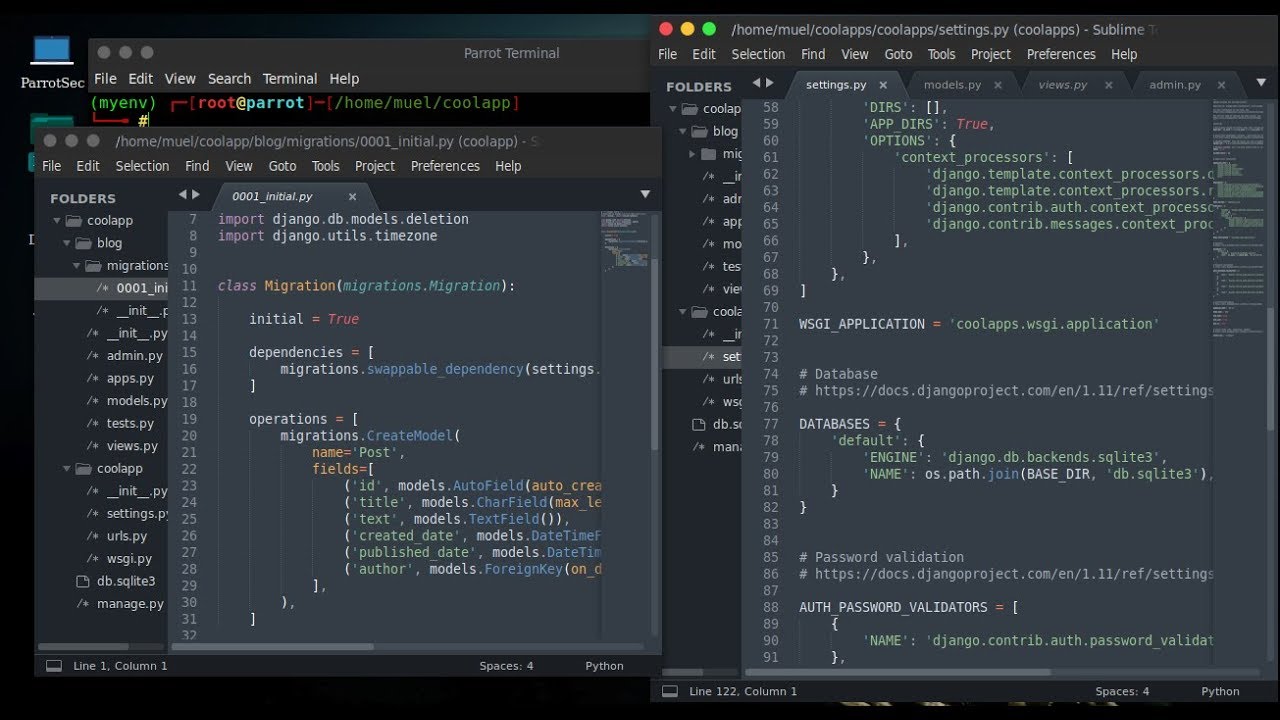Image resolution: width=1280 pixels, height=720 pixels.
Task: Collapse the top coolapp folder in left sidebar
Action: coord(56,221)
